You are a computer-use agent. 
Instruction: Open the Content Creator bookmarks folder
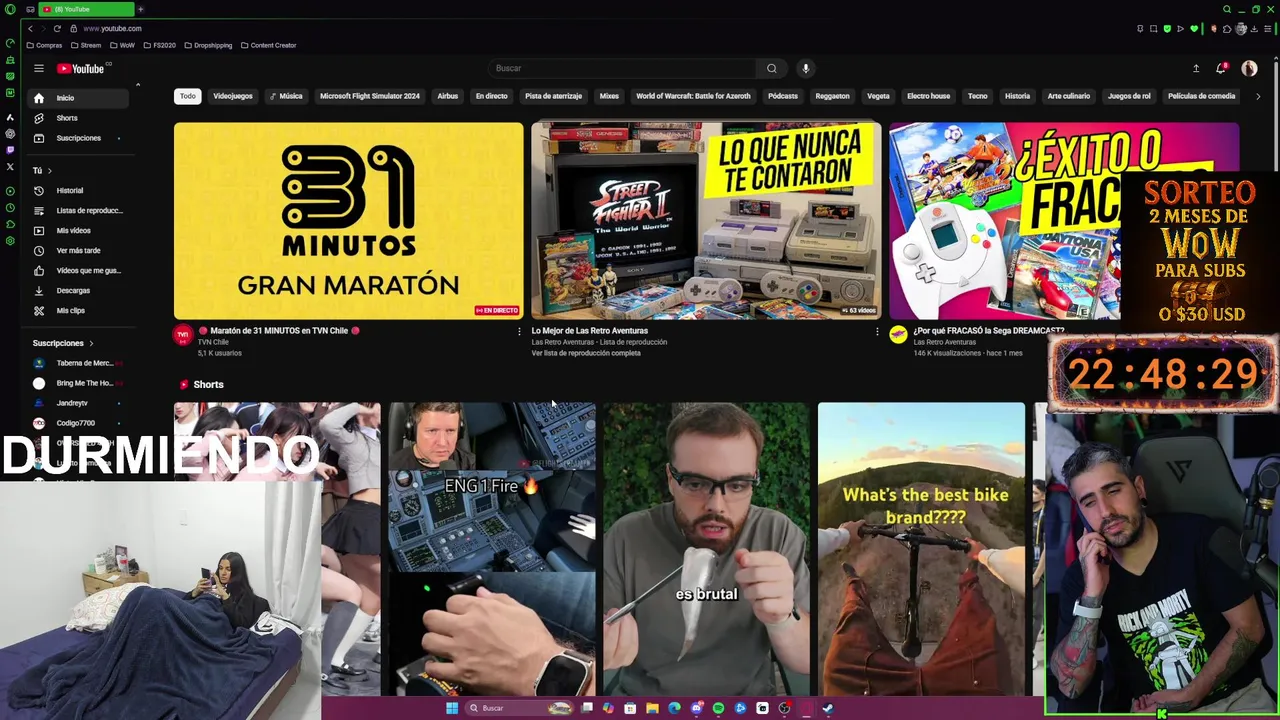pyautogui.click(x=268, y=45)
